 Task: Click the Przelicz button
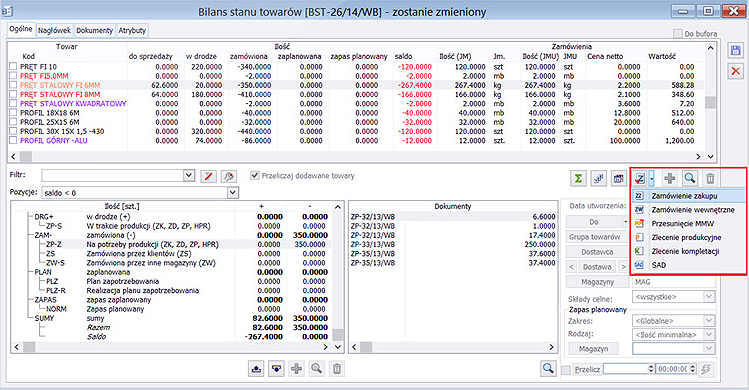[x=587, y=369]
